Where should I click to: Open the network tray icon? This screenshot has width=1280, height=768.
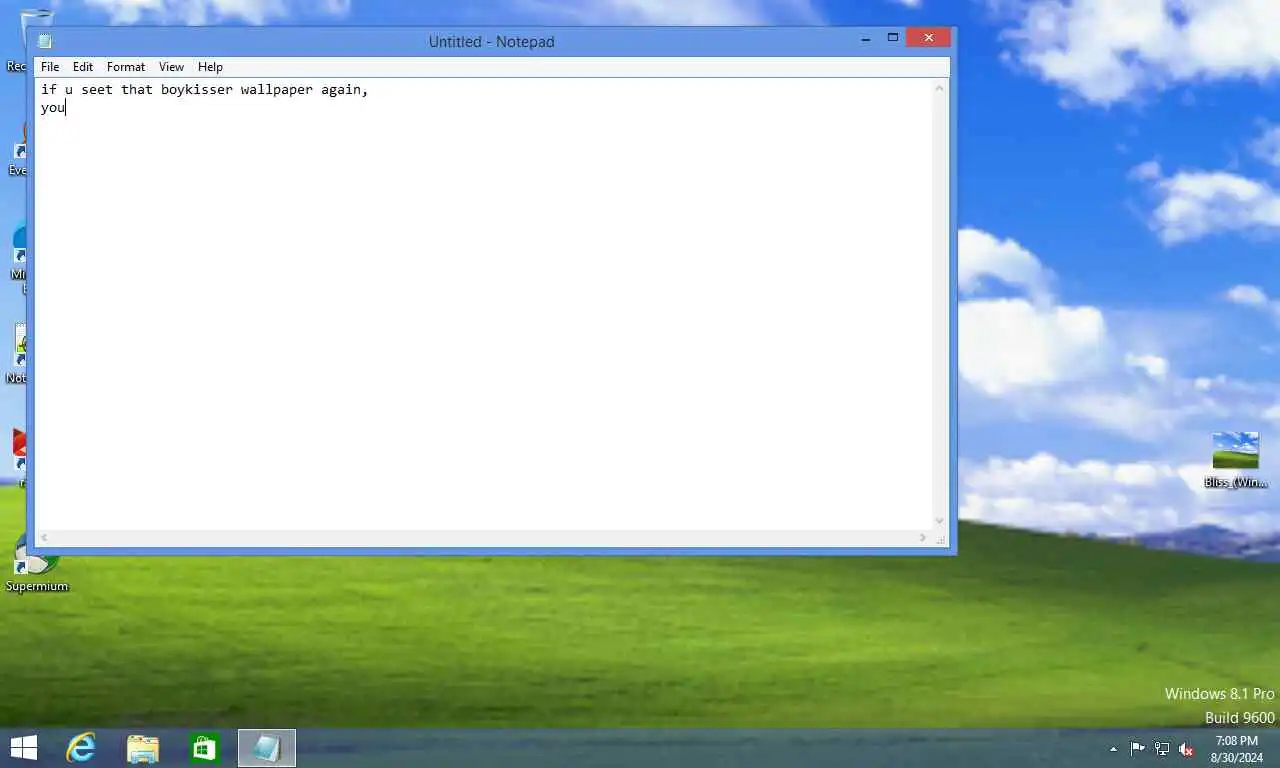(x=1162, y=749)
